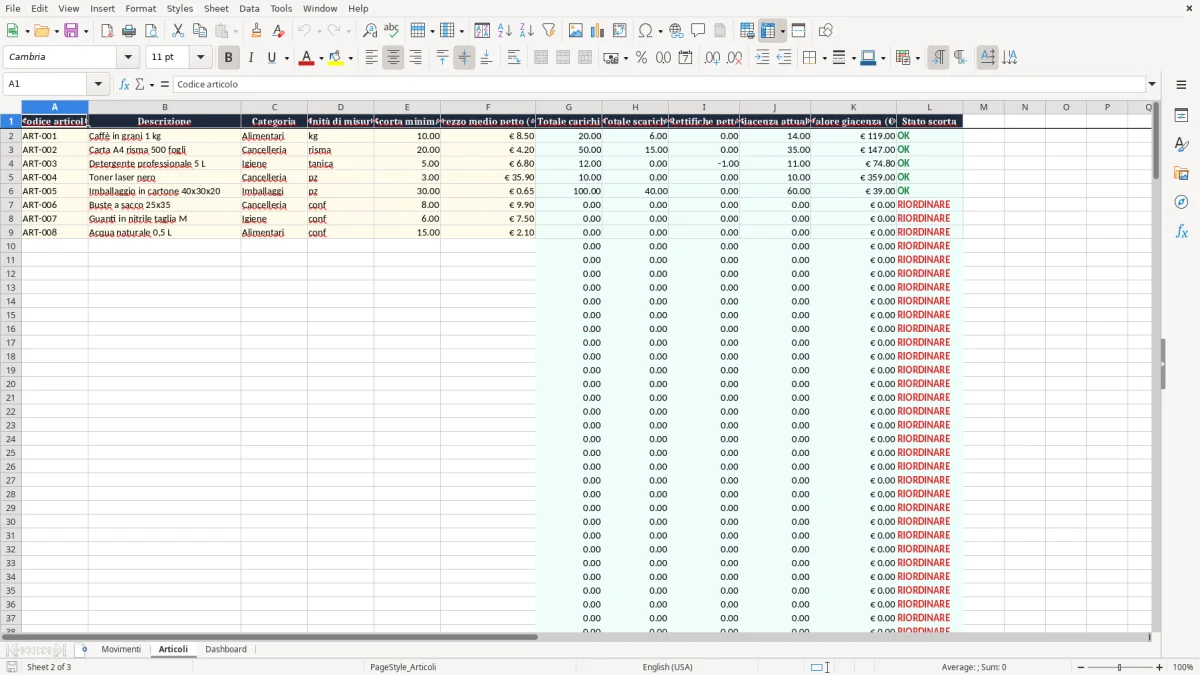Toggle Bold formatting

pyautogui.click(x=229, y=58)
